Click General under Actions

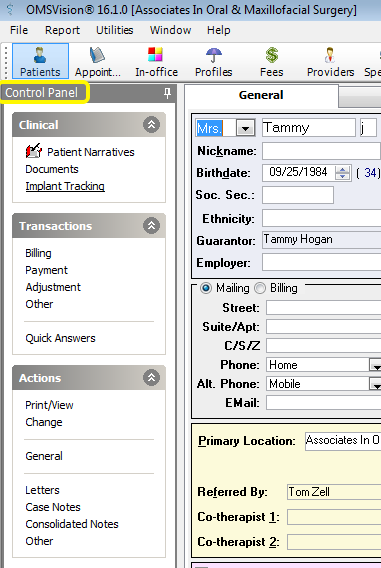[44, 456]
